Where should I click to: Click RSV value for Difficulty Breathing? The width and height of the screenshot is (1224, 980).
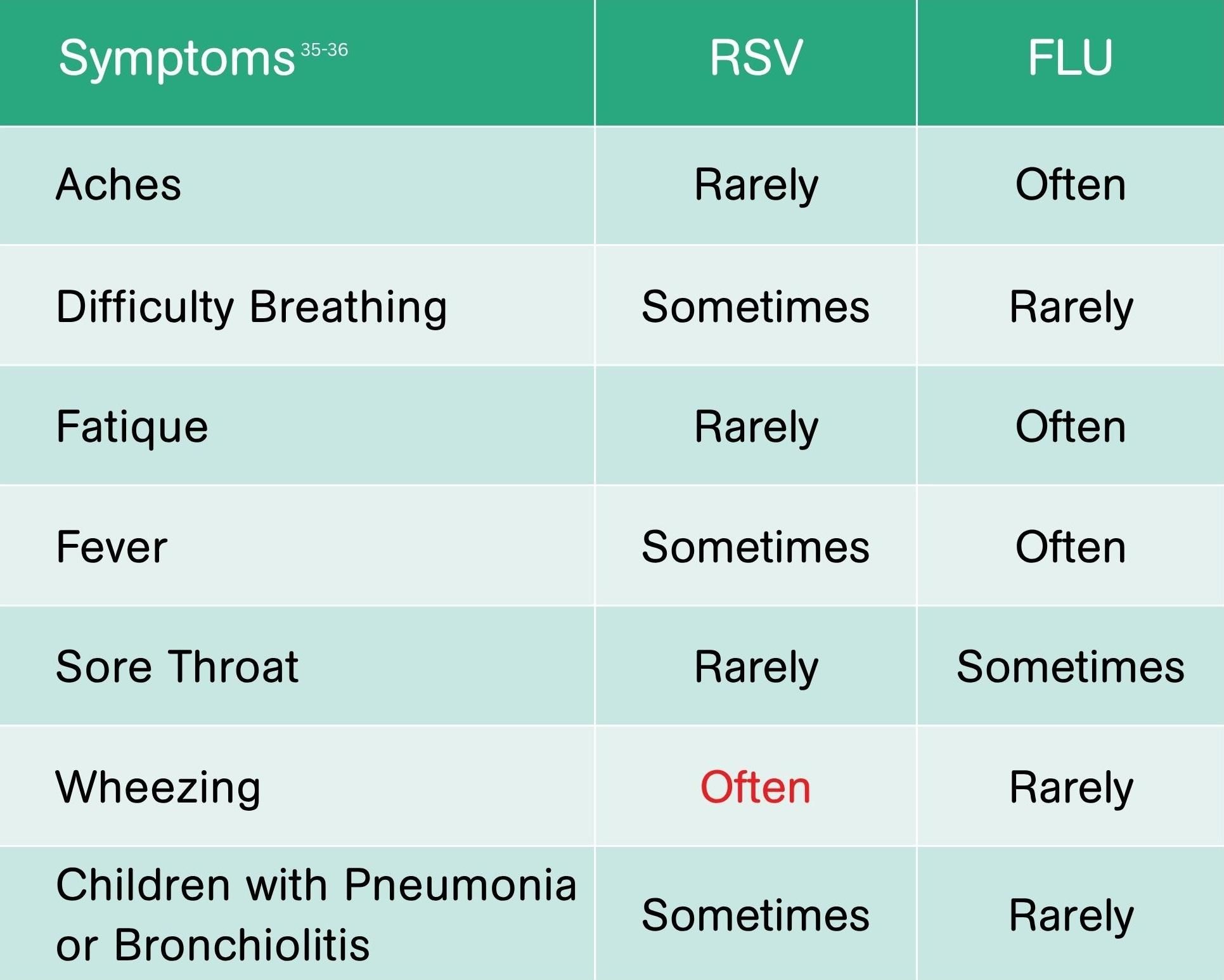click(x=755, y=307)
